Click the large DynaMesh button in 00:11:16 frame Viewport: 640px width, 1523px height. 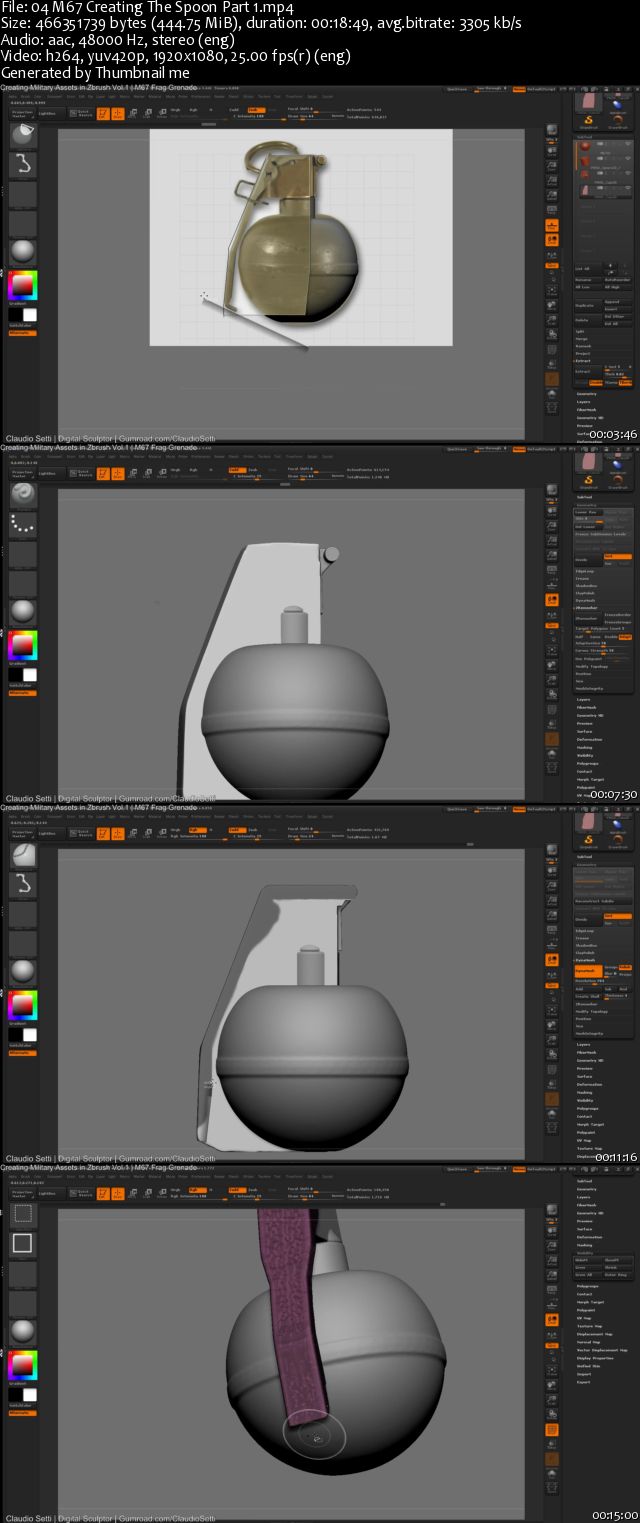[589, 971]
